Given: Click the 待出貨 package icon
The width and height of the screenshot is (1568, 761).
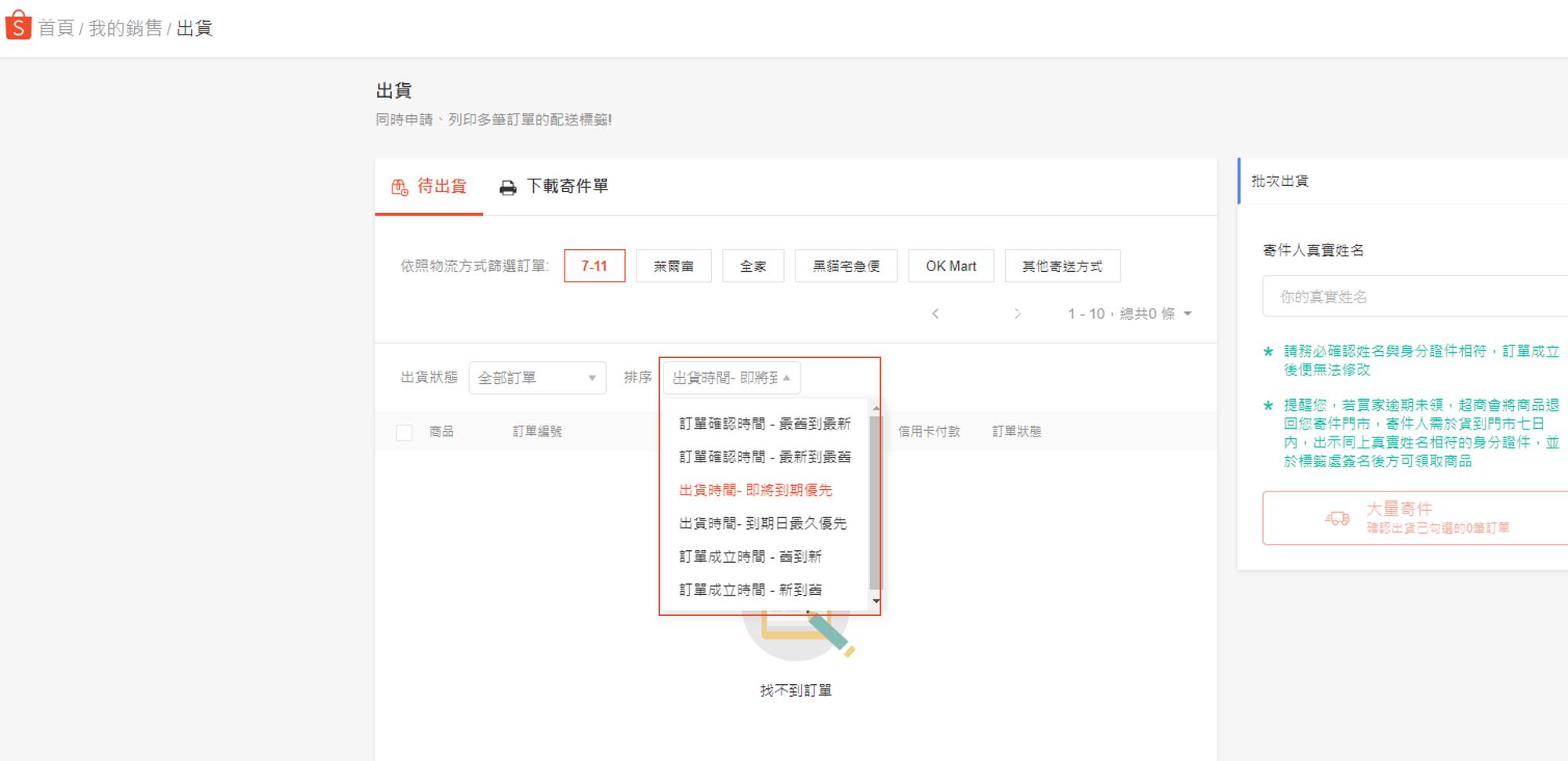Looking at the screenshot, I should pyautogui.click(x=400, y=187).
